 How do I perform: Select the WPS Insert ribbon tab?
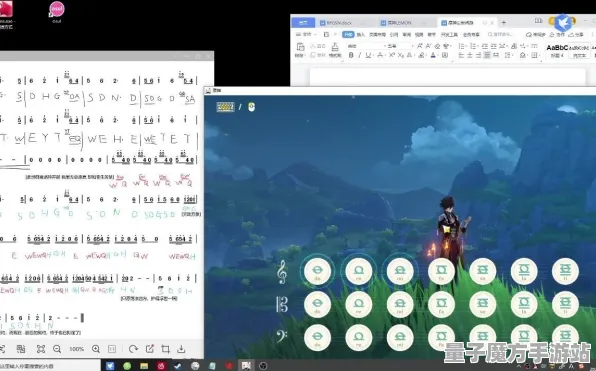(361, 35)
